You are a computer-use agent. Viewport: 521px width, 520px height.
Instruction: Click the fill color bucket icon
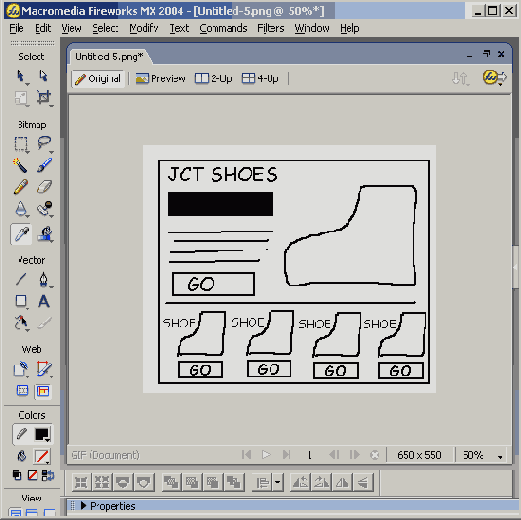click(22, 456)
